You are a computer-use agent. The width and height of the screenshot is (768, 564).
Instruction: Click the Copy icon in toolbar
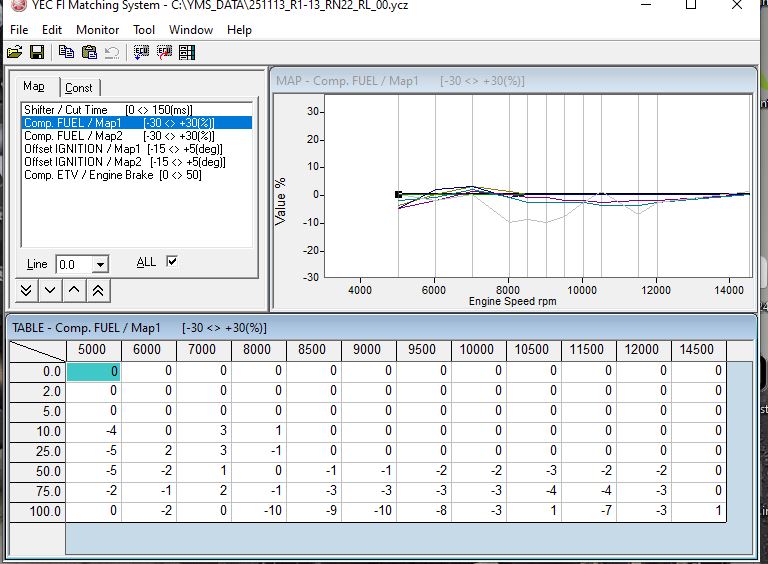pos(66,52)
